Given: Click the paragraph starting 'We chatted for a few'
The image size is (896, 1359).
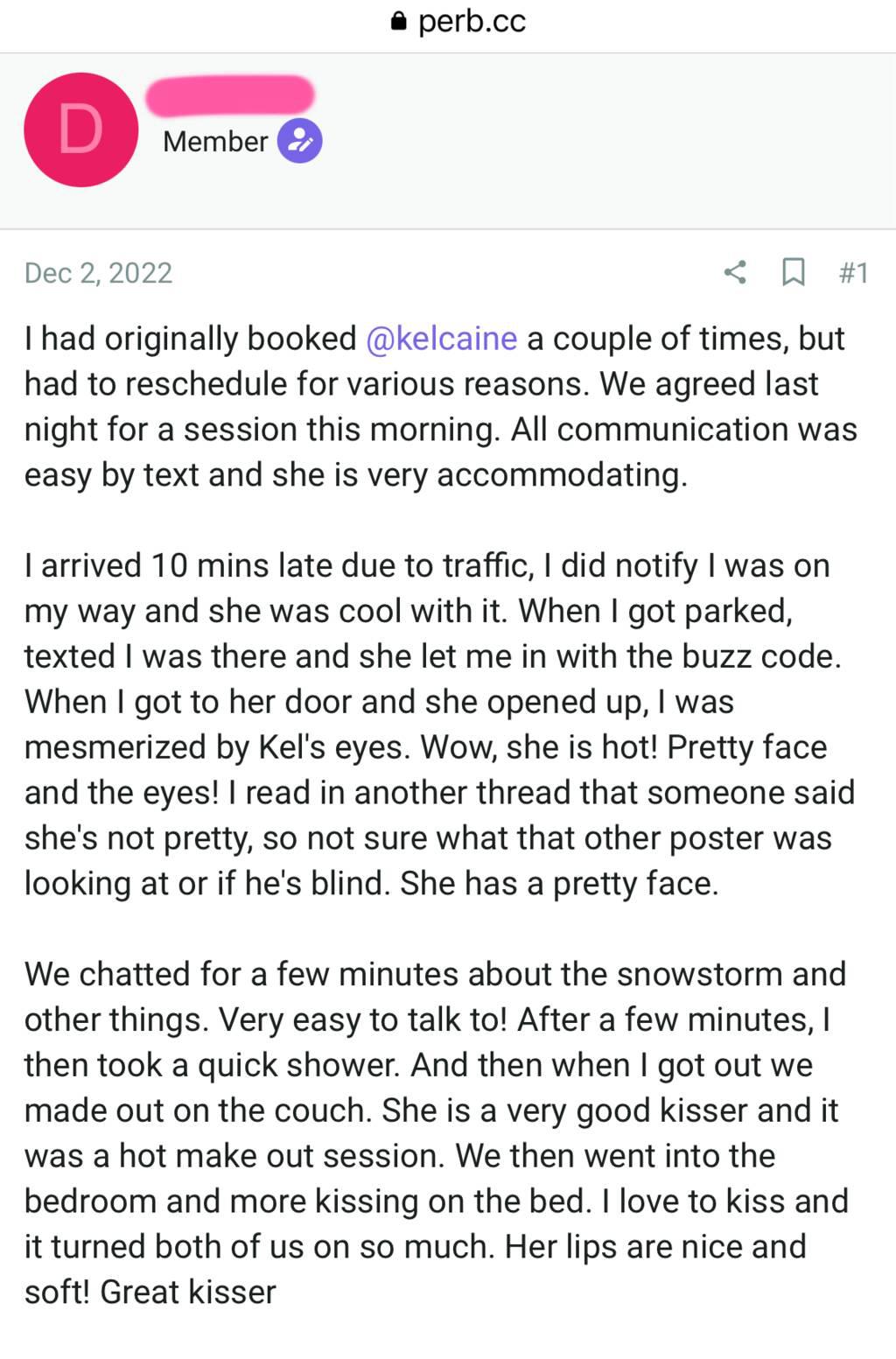Looking at the screenshot, I should click(x=437, y=1133).
